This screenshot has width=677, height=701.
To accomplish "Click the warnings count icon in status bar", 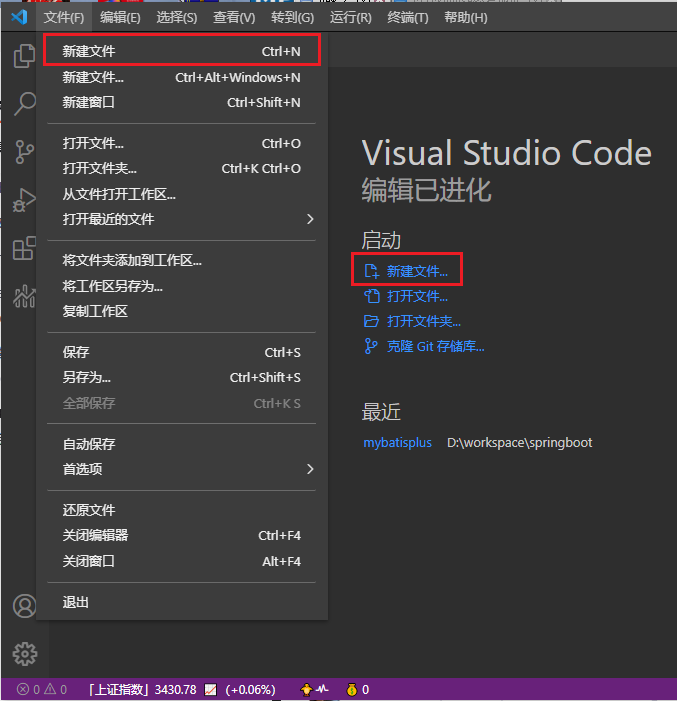I will coord(50,689).
